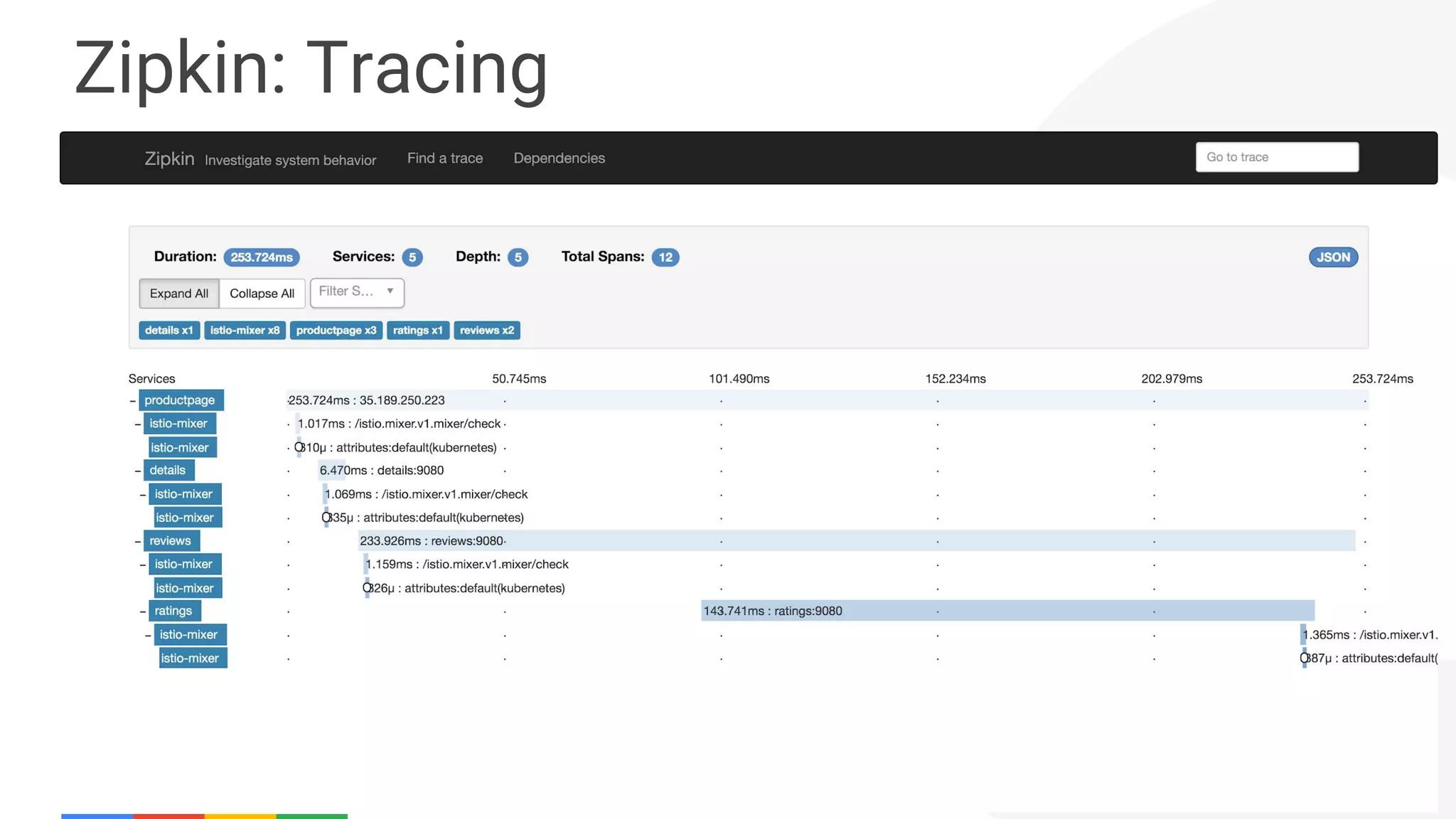The image size is (1456, 819).
Task: Click the 101.490ms time axis label
Action: point(739,379)
